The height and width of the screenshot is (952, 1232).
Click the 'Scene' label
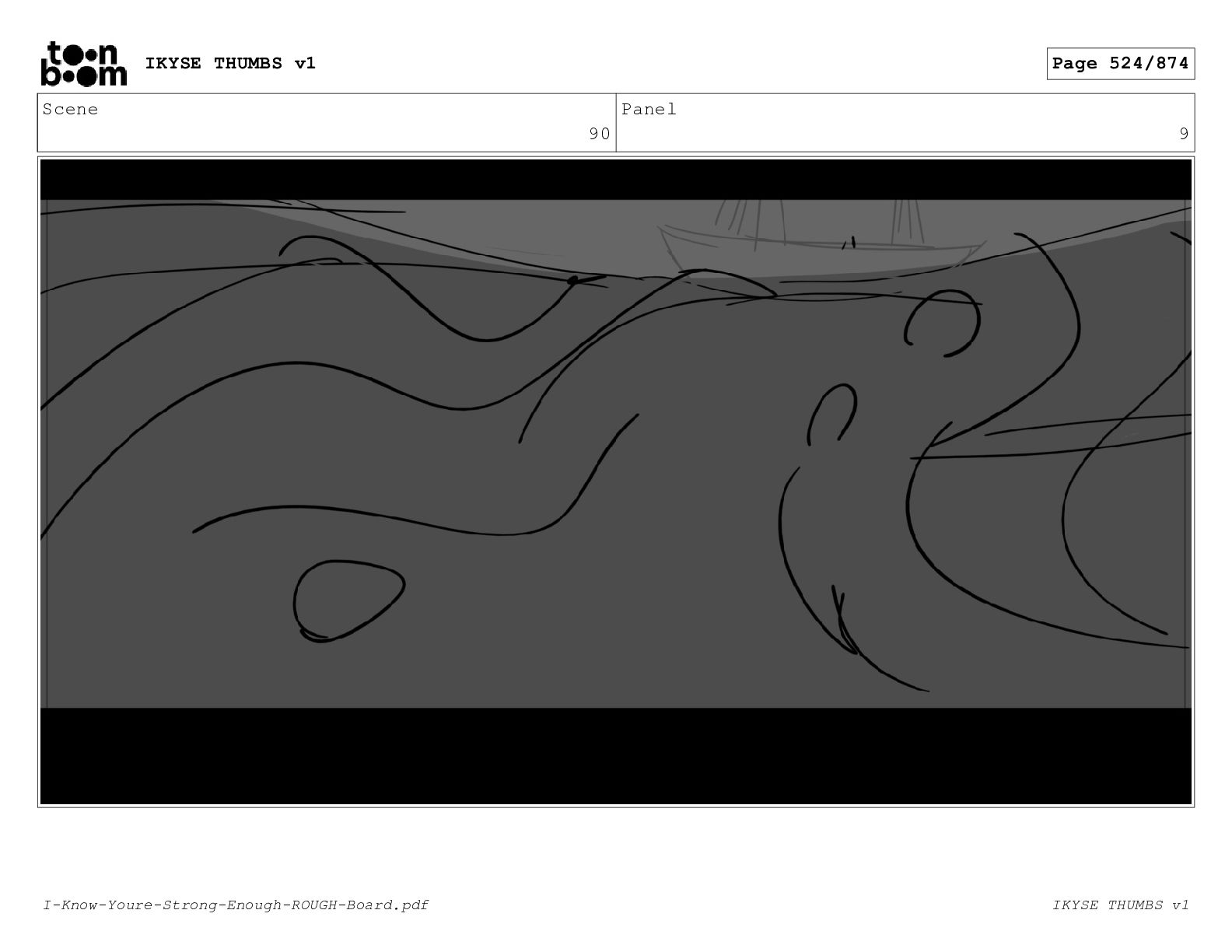pyautogui.click(x=71, y=110)
